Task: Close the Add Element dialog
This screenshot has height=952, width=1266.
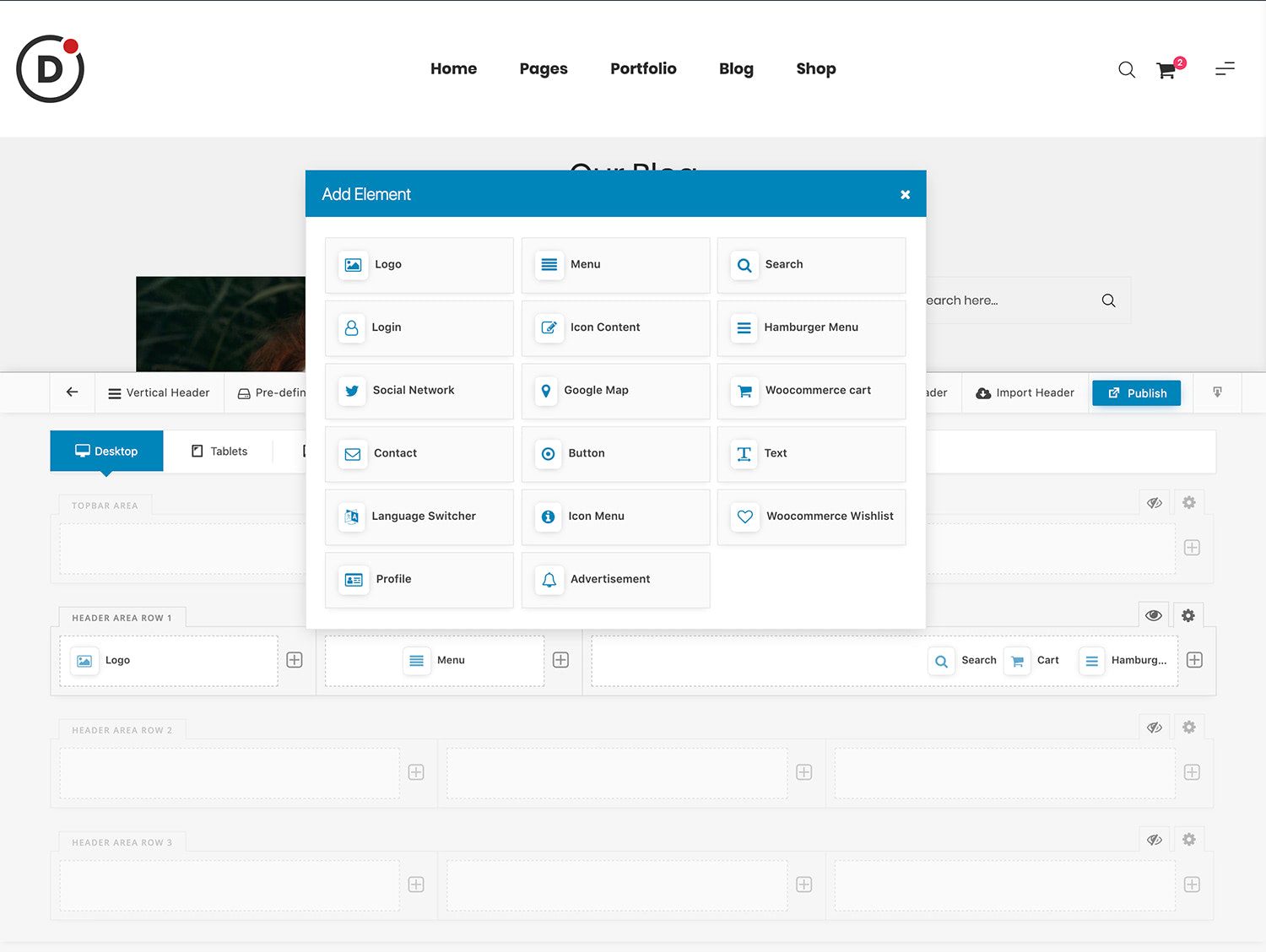Action: 905,195
